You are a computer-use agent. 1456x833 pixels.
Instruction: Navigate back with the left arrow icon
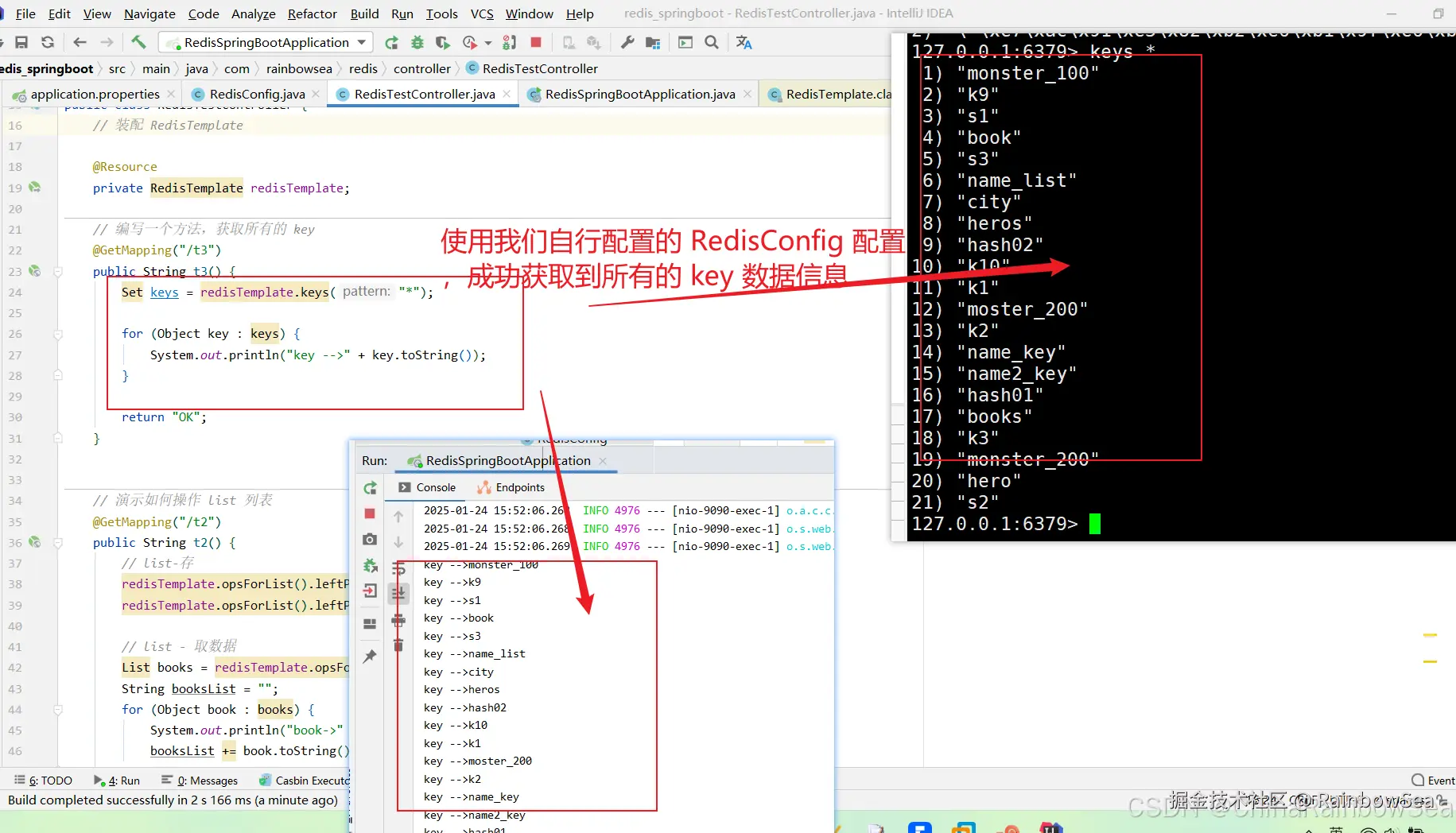[x=80, y=42]
